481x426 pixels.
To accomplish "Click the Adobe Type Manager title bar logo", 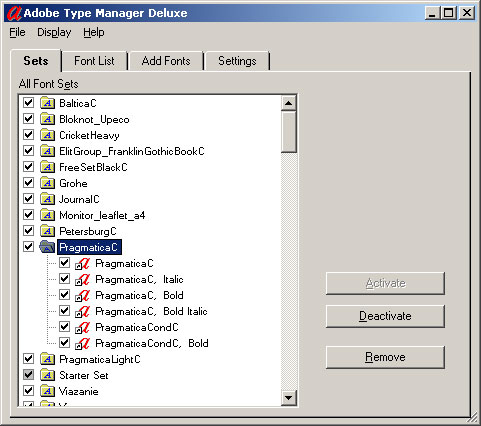I will (x=14, y=13).
